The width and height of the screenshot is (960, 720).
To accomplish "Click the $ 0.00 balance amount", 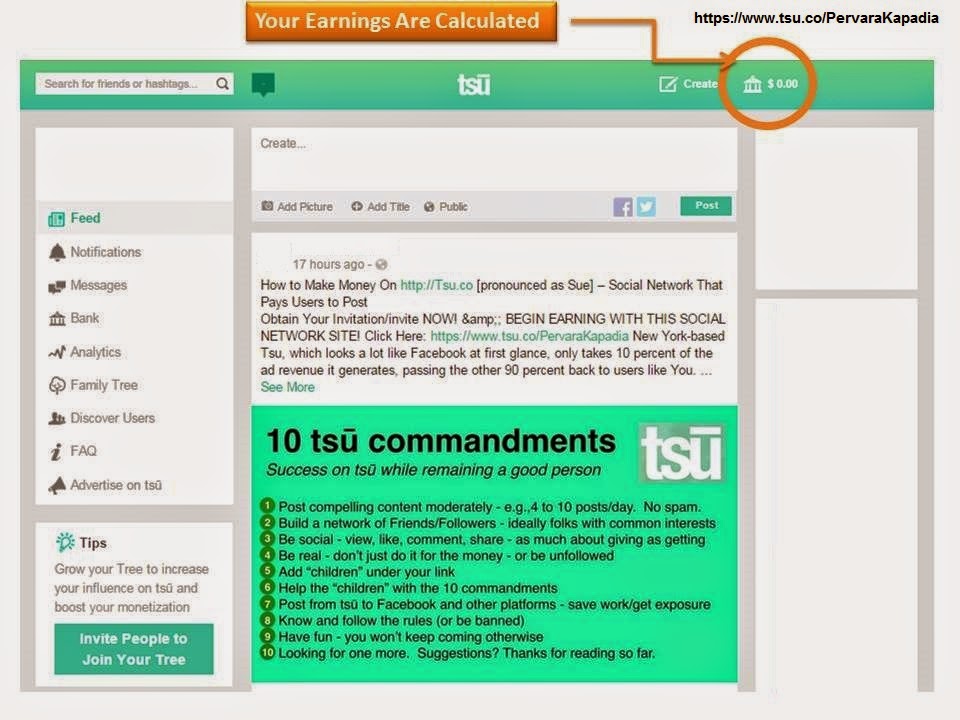I will click(782, 84).
